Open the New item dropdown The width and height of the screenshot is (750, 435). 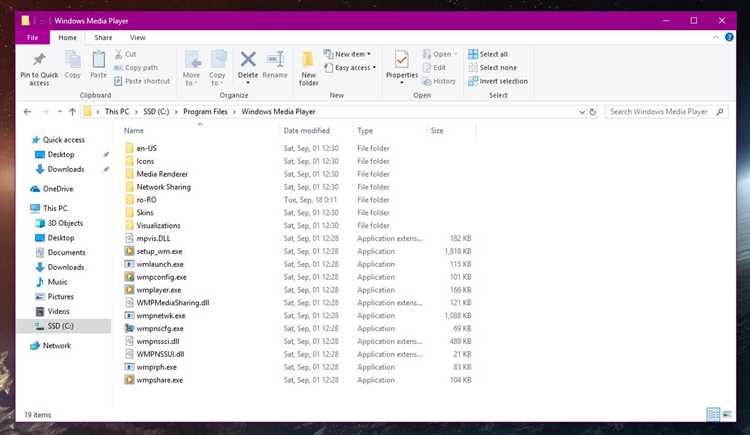[348, 54]
